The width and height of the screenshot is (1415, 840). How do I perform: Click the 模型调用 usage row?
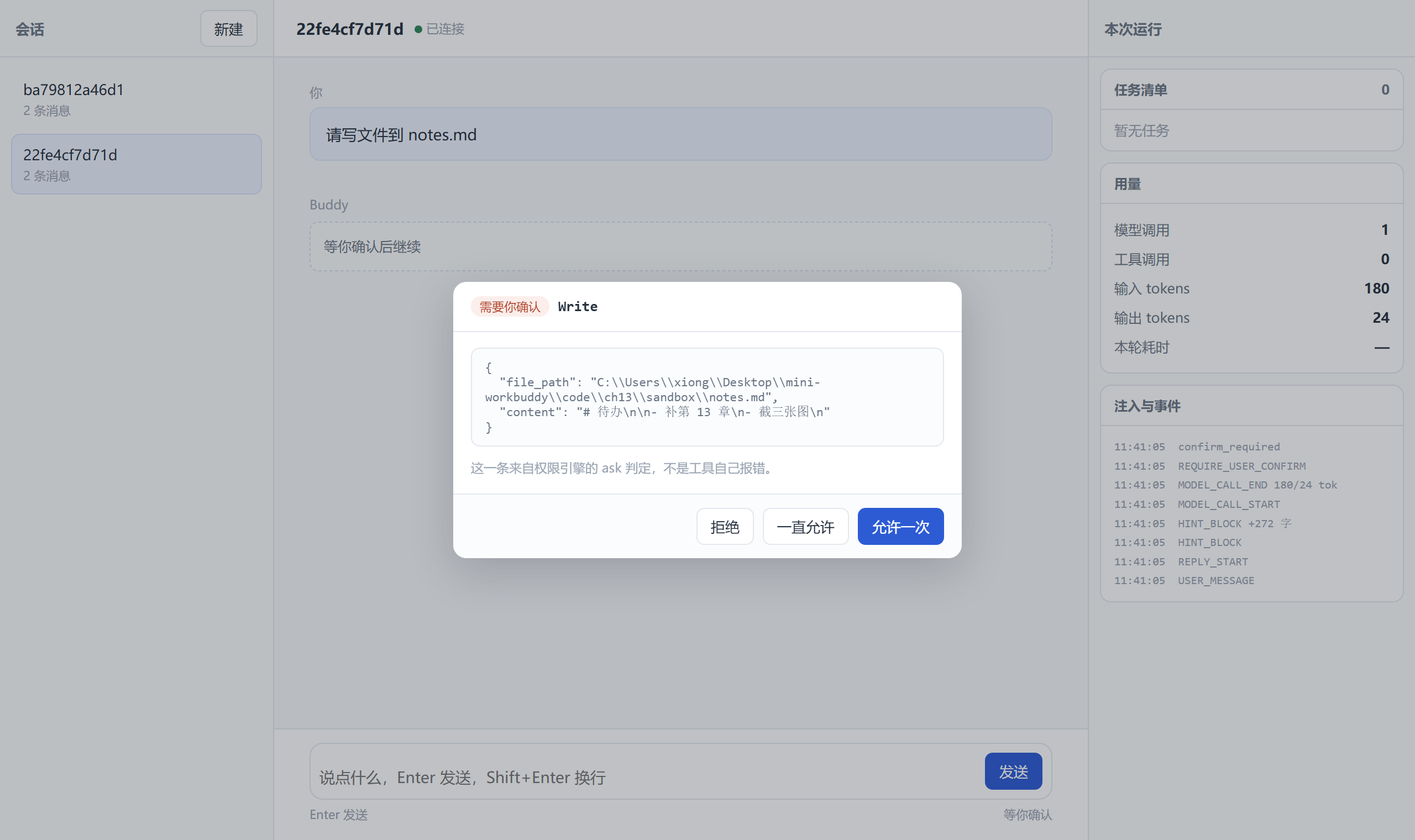pyautogui.click(x=1251, y=230)
